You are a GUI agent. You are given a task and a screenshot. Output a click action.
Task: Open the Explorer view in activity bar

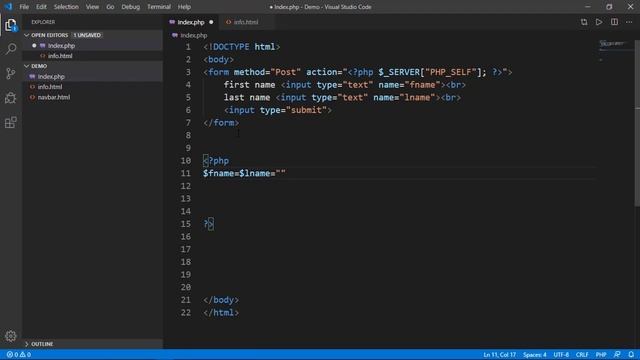coord(11,25)
